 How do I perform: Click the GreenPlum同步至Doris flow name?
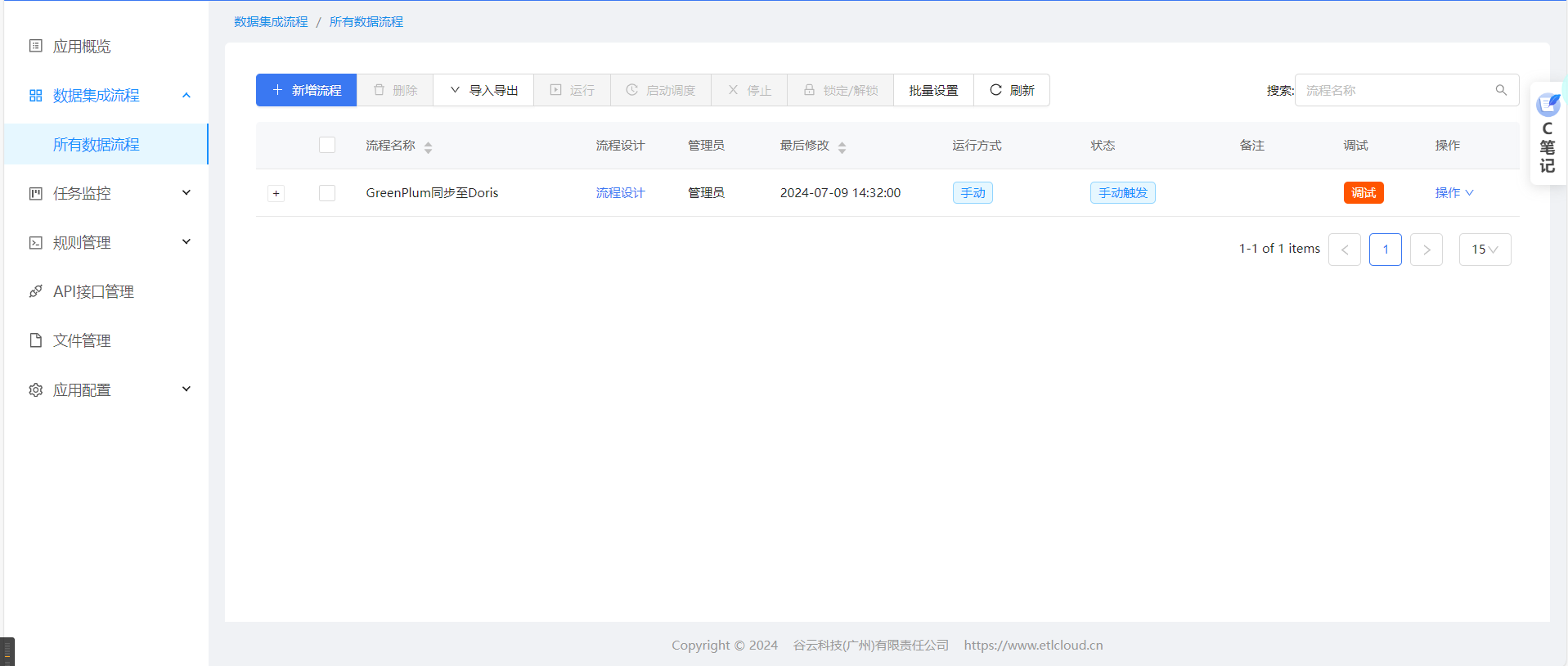(432, 193)
